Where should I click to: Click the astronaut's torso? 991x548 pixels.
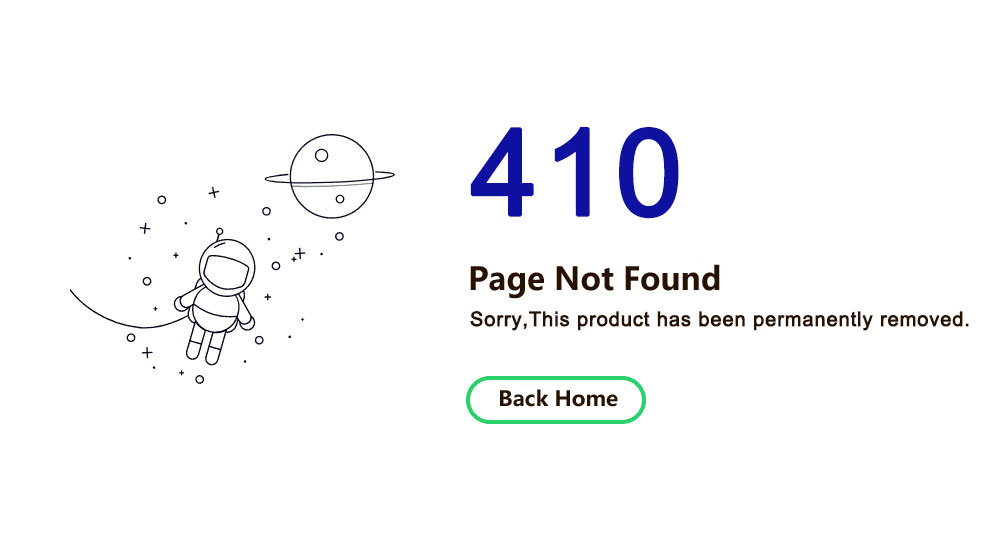point(216,310)
